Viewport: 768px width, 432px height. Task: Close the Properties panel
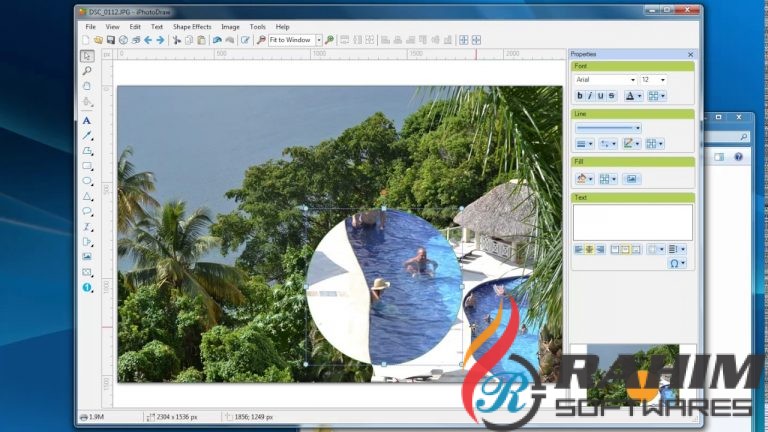coord(691,54)
